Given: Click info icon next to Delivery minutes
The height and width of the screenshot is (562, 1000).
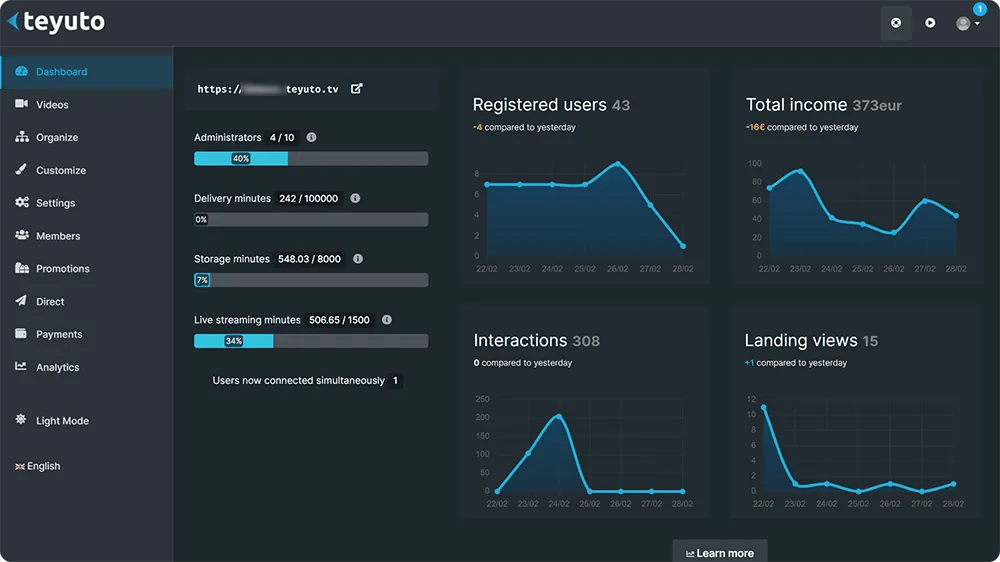Looking at the screenshot, I should tap(355, 198).
